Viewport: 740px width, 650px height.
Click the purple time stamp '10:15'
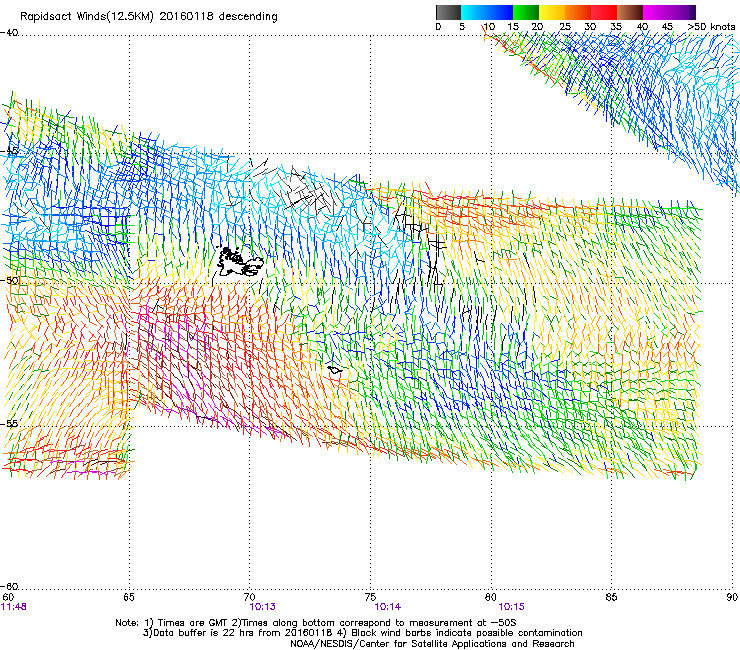pyautogui.click(x=512, y=607)
